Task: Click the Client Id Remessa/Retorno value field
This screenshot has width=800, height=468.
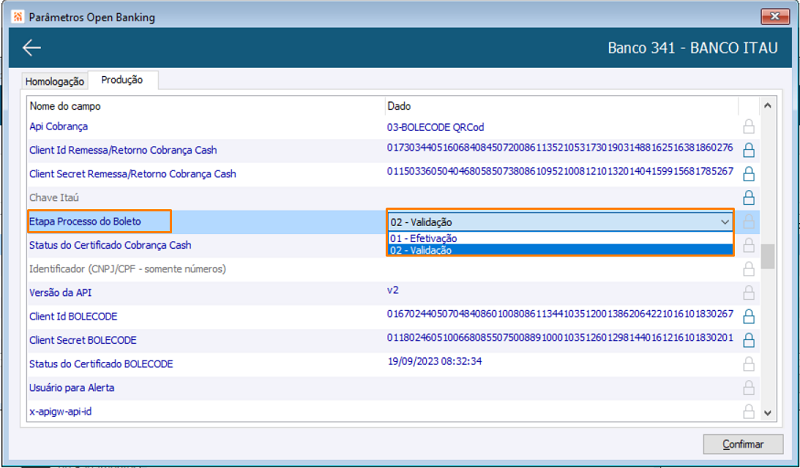Action: [x=560, y=147]
